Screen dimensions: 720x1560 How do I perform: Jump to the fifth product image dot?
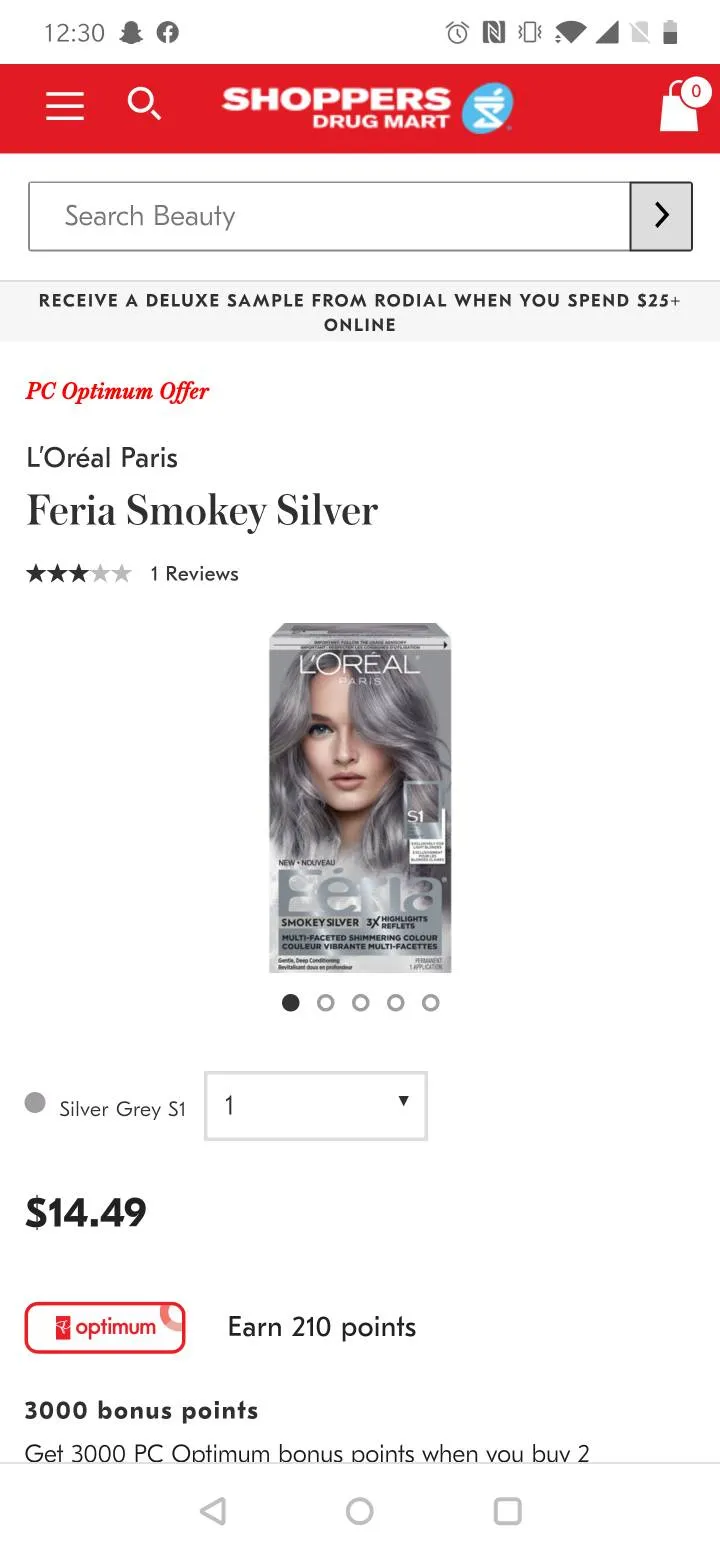click(431, 1003)
